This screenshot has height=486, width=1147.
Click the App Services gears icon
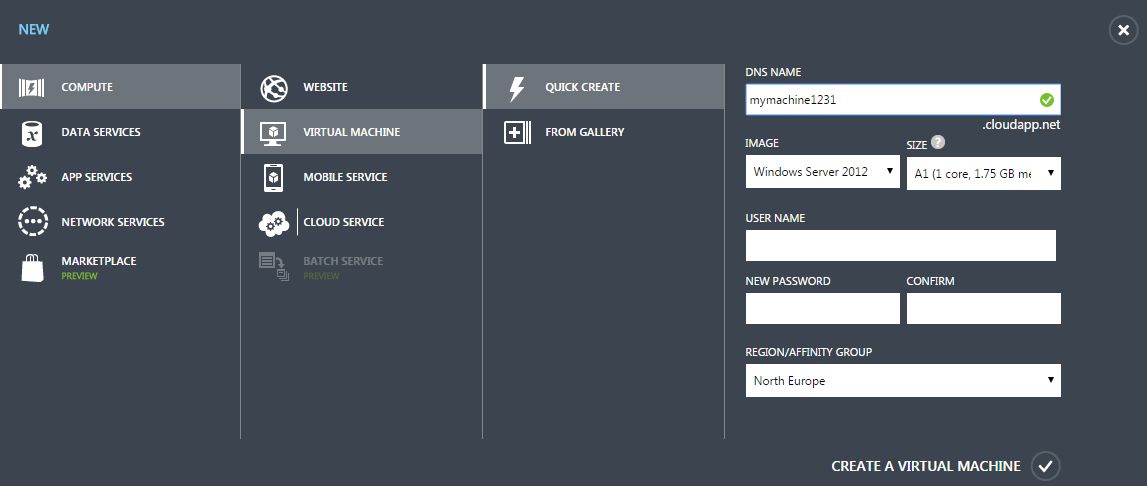pos(32,177)
